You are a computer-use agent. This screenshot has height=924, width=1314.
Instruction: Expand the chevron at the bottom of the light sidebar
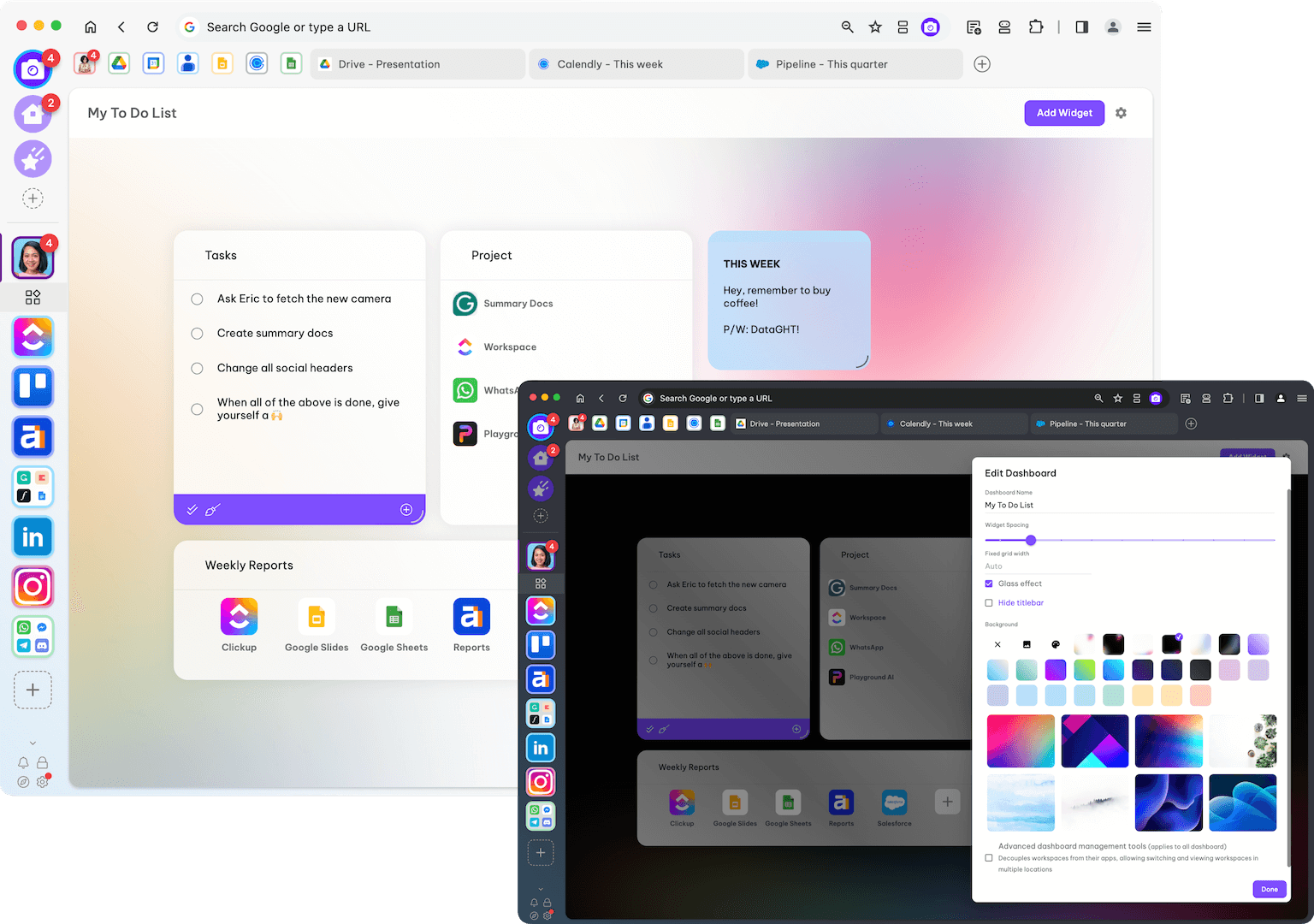(x=33, y=743)
